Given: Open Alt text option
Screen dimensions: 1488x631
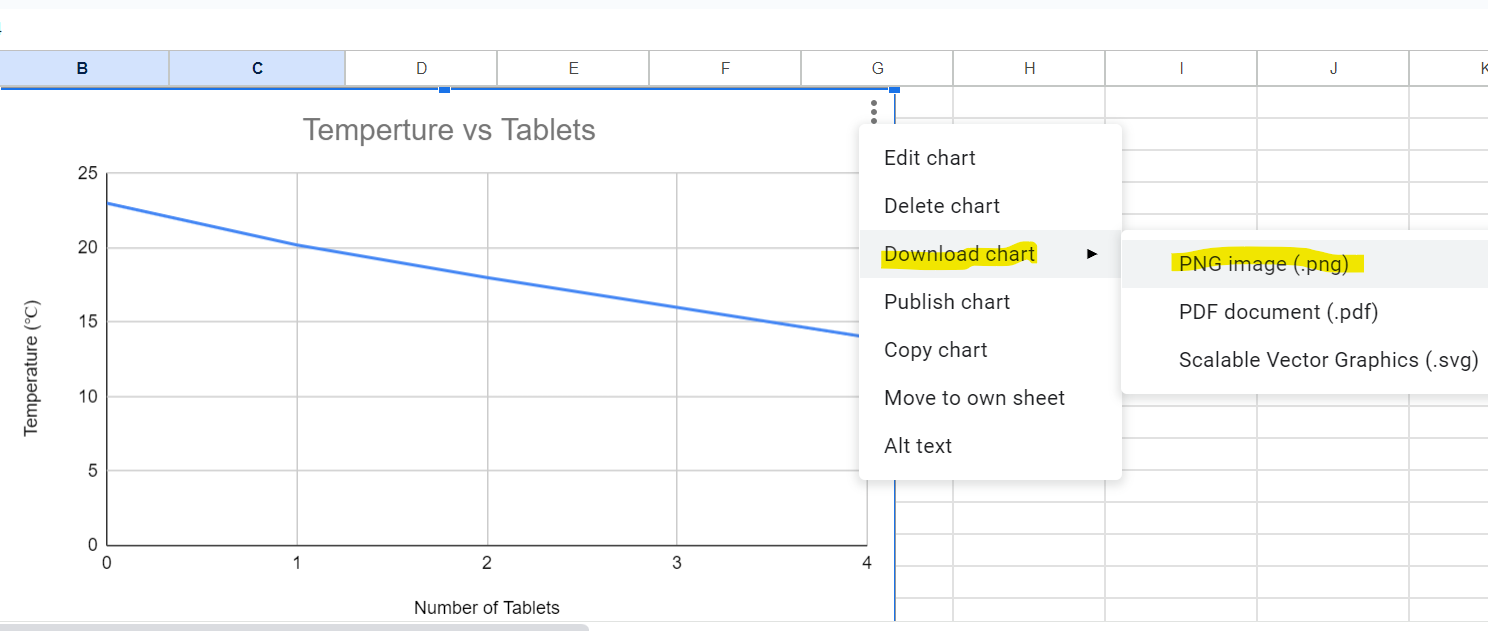Looking at the screenshot, I should coord(917,446).
